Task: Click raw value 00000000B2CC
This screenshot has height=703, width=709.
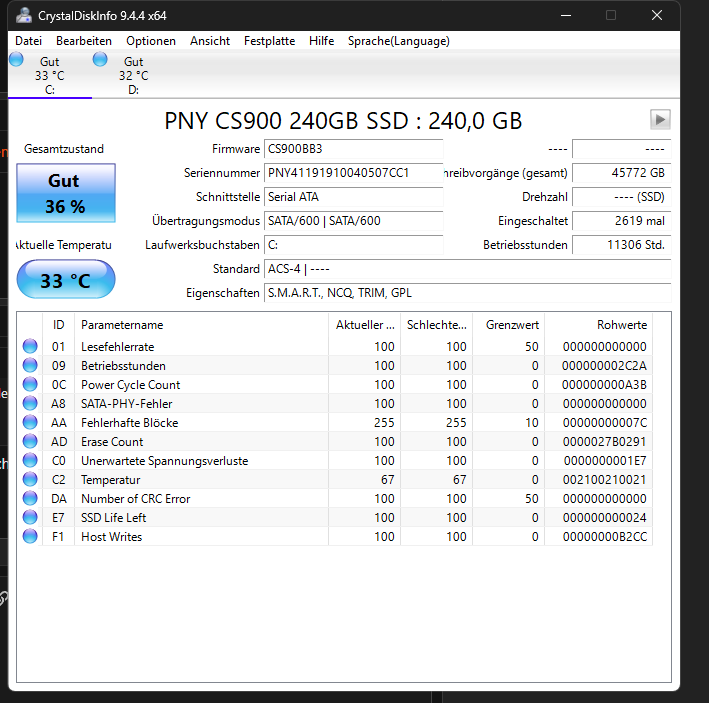Action: click(605, 537)
